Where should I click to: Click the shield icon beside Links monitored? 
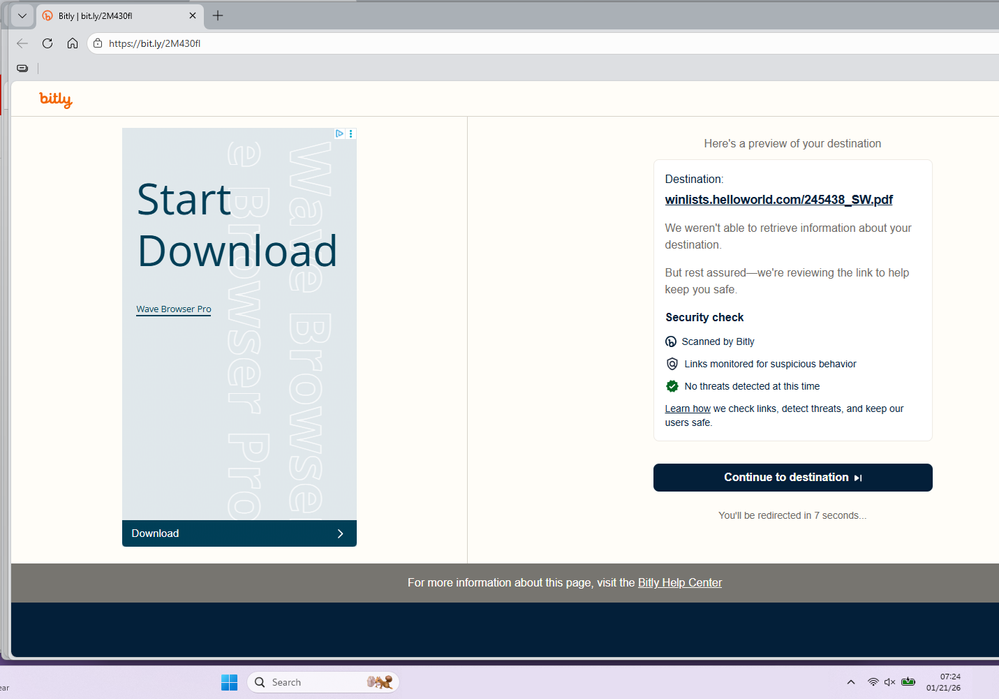point(672,364)
